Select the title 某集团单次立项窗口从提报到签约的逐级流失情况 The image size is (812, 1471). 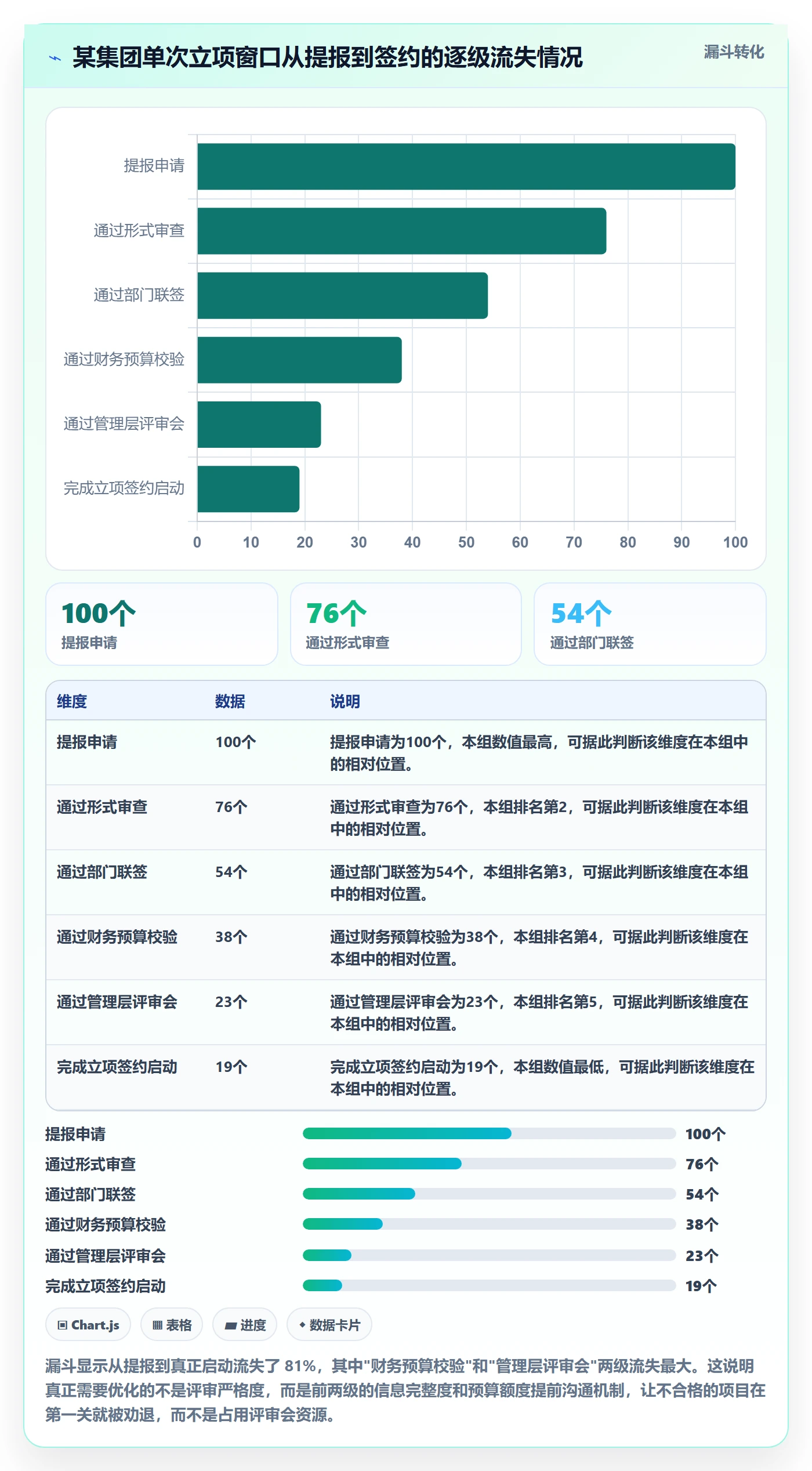(328, 57)
